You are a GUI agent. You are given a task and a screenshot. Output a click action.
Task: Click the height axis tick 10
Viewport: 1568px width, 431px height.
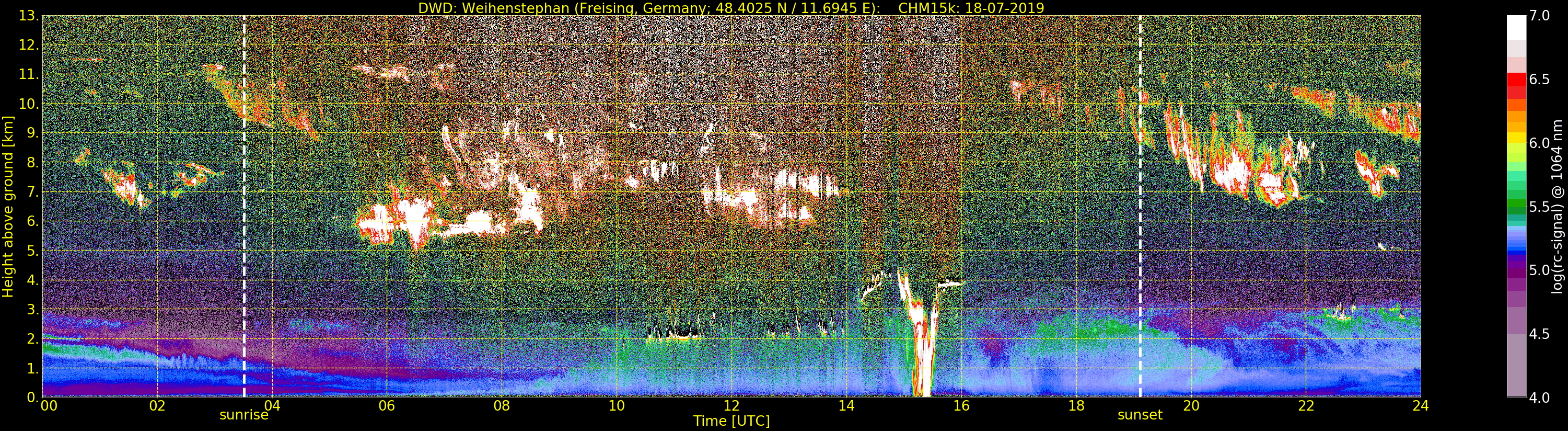coord(29,104)
